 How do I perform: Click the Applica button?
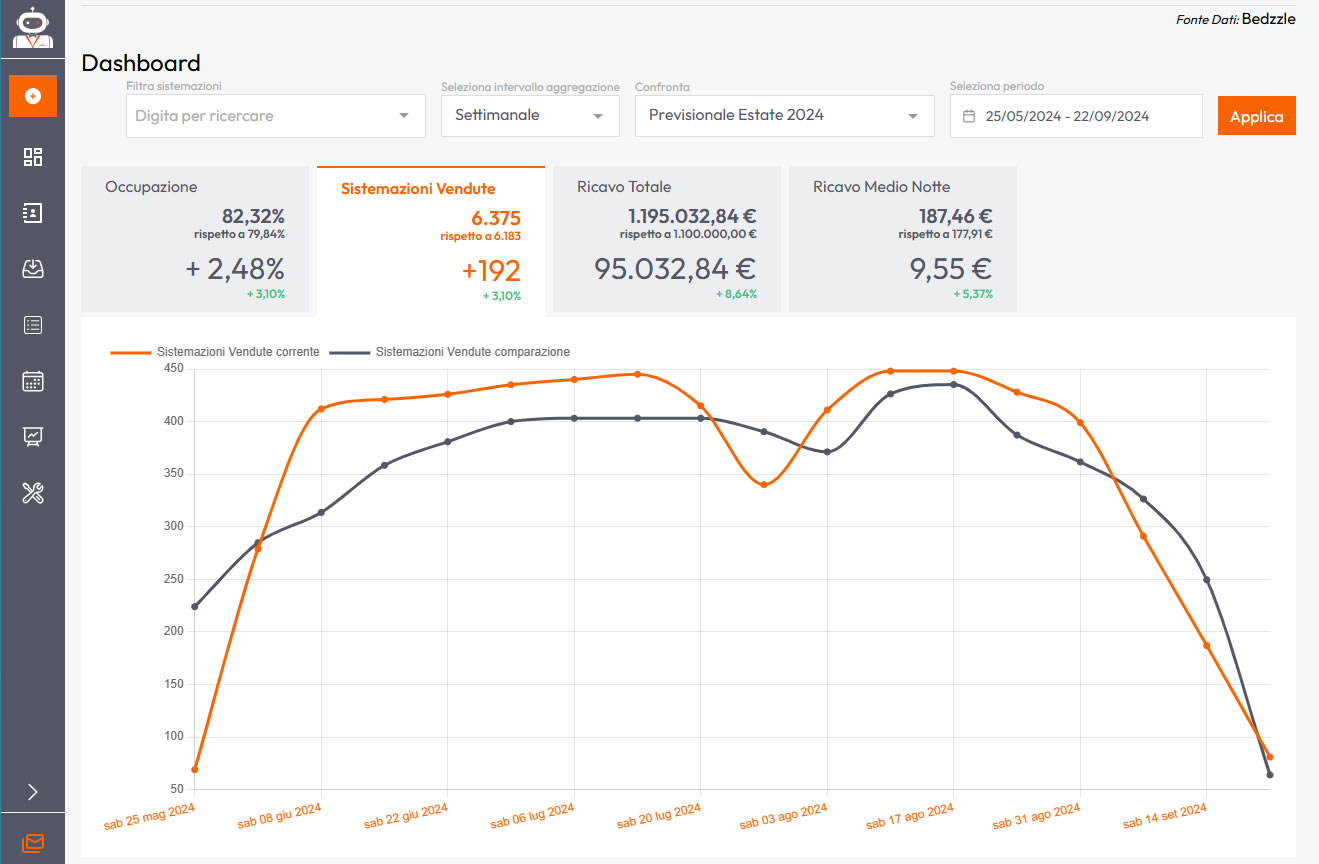tap(1256, 116)
